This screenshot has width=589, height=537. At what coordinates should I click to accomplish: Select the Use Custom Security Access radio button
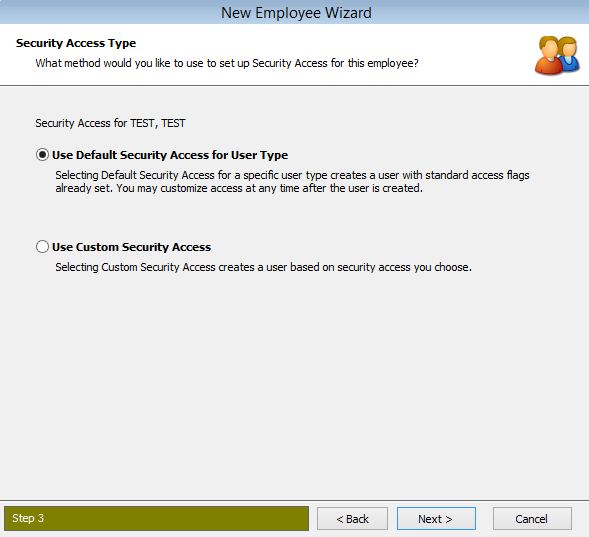point(42,247)
